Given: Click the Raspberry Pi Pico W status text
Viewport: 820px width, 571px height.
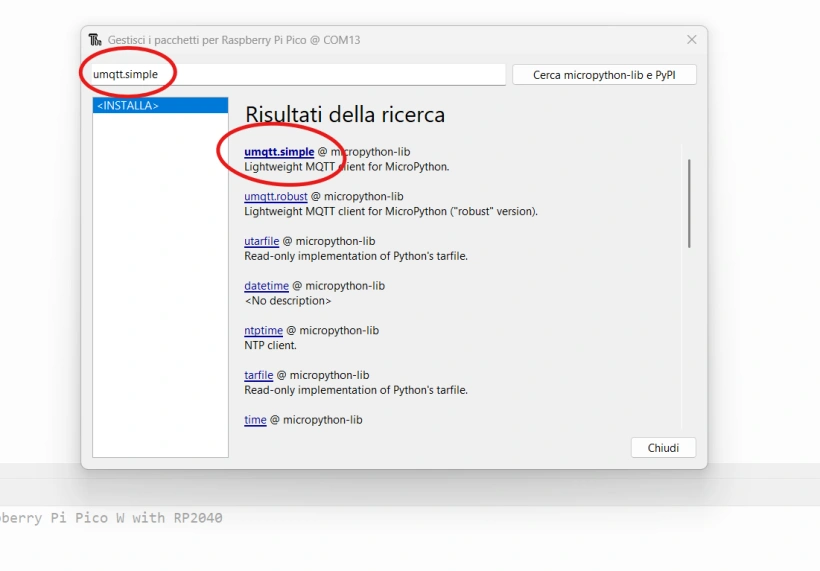Looking at the screenshot, I should pos(111,518).
